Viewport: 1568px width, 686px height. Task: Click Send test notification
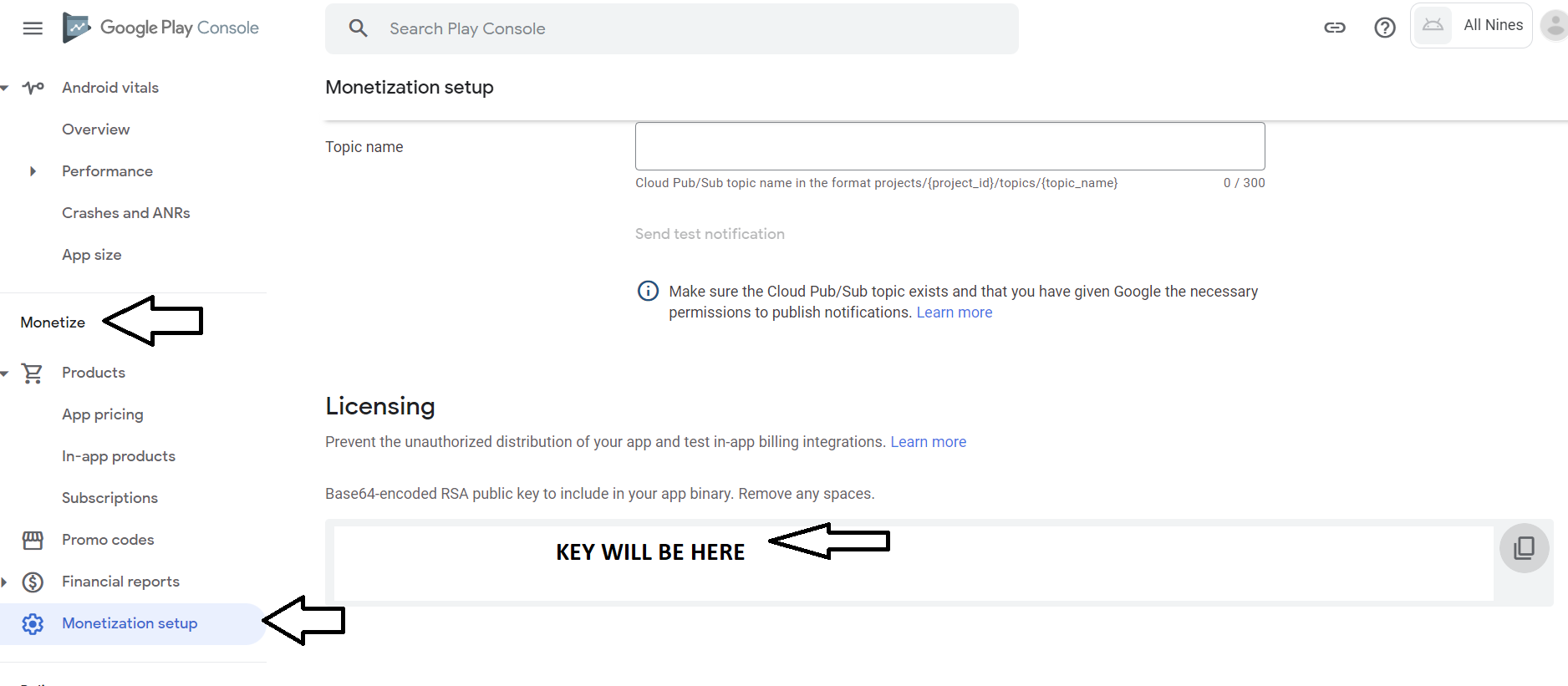(x=710, y=234)
